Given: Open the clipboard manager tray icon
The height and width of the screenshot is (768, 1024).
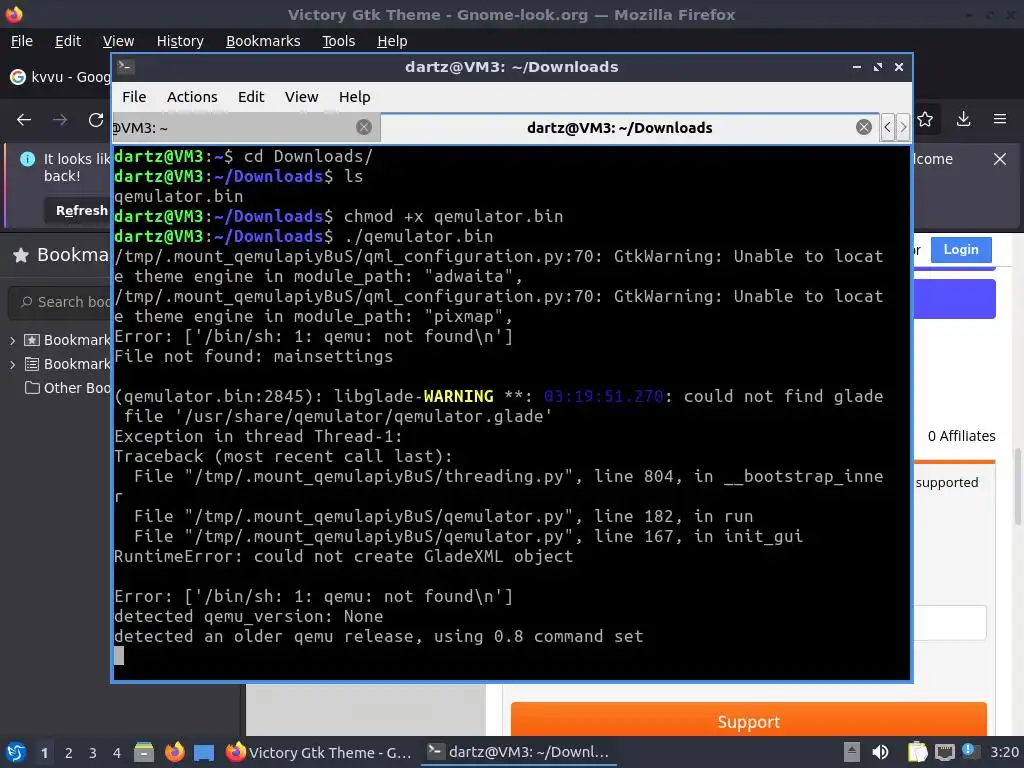Looking at the screenshot, I should click(917, 752).
